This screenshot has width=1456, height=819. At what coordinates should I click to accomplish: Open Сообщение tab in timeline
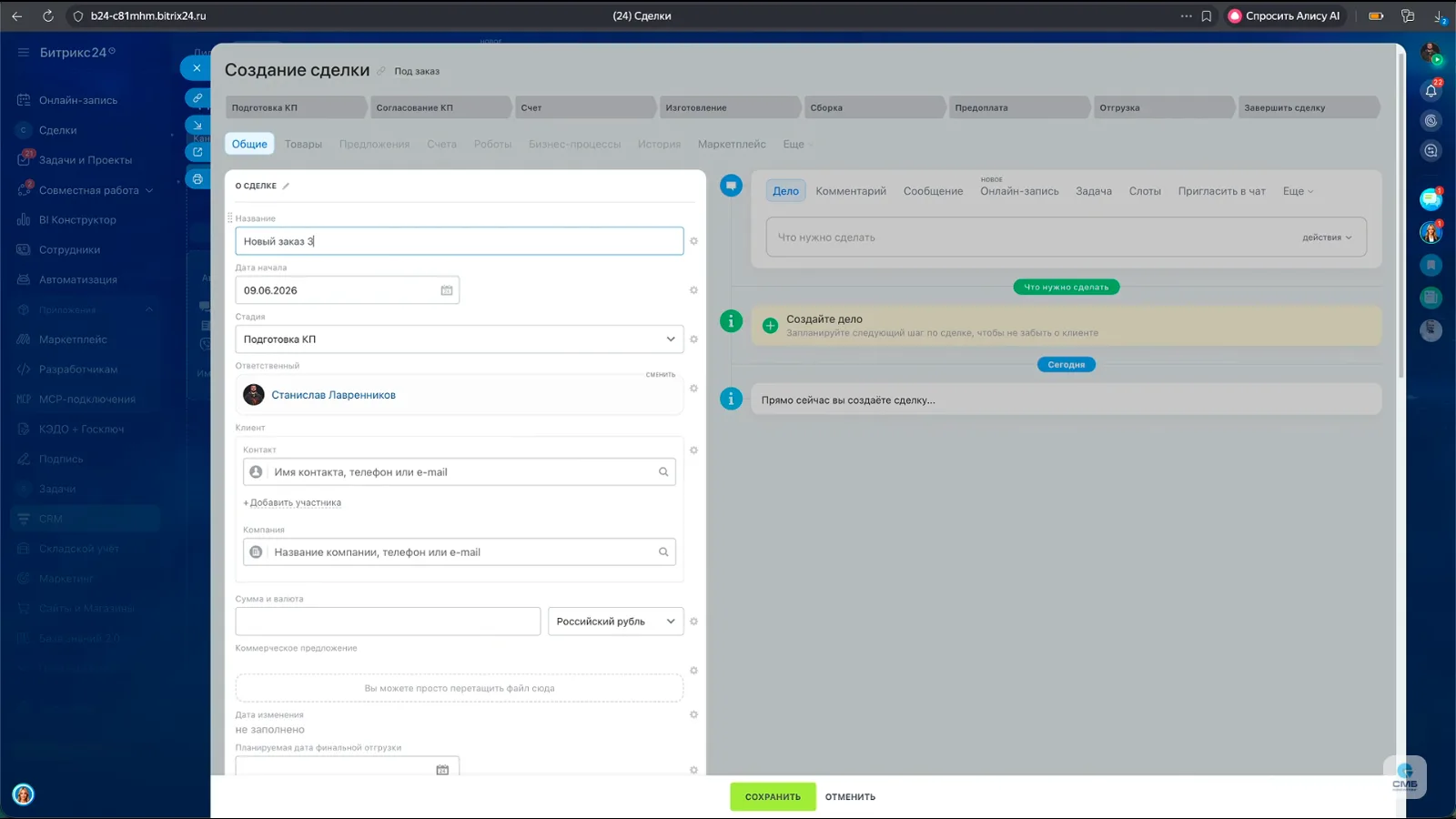[x=933, y=191]
